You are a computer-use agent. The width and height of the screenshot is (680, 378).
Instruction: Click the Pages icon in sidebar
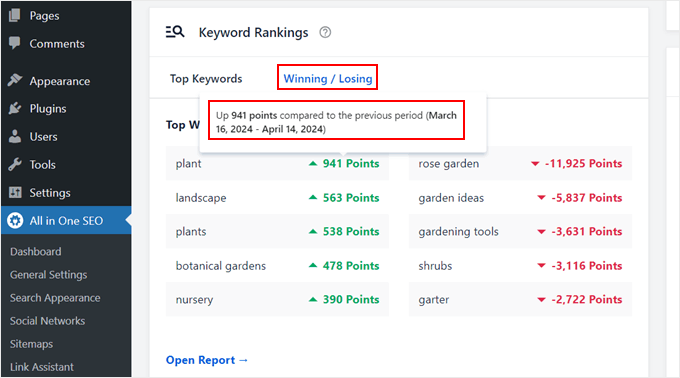(15, 15)
